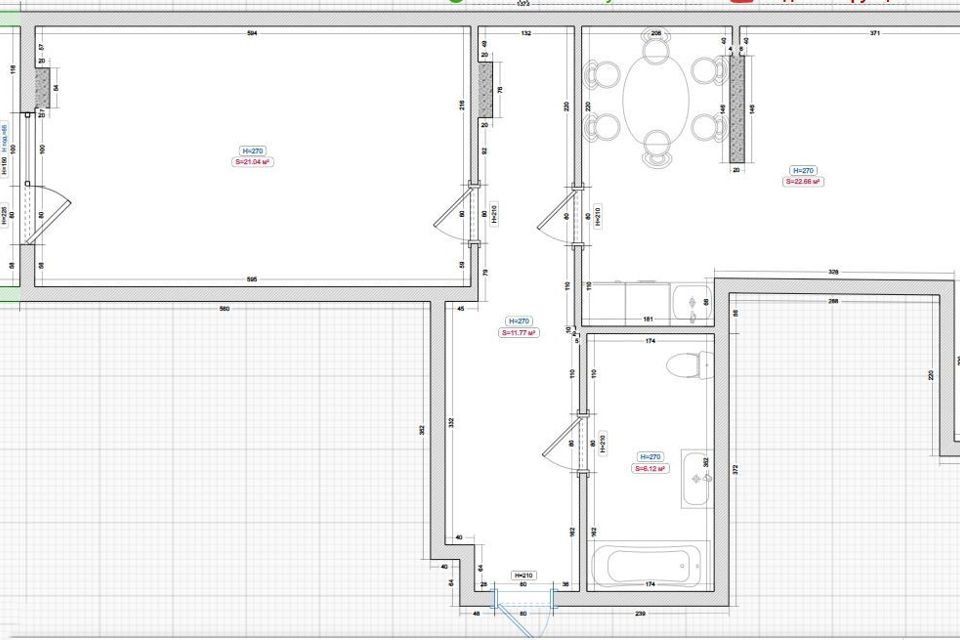The height and width of the screenshot is (640, 960).
Task: Select the 594 dimension at top of left room
Action: click(x=253, y=33)
